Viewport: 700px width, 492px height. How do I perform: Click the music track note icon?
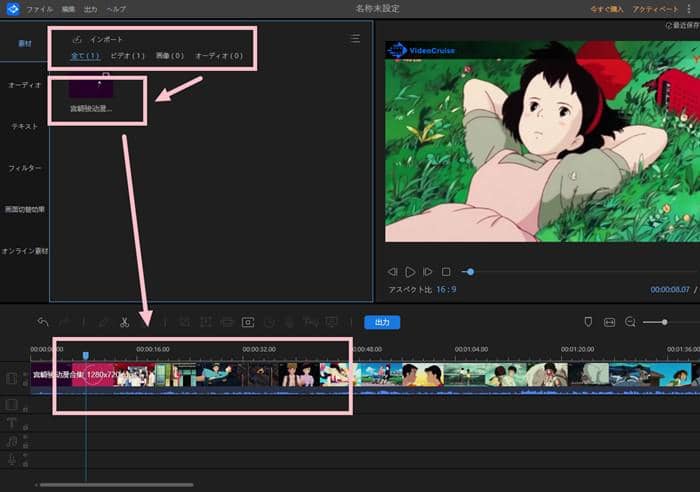point(12,442)
